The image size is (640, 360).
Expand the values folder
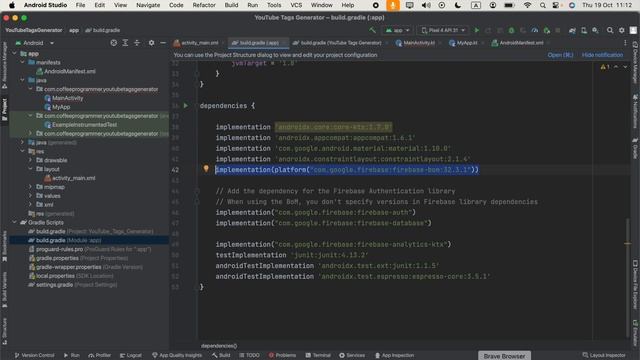click(30, 196)
